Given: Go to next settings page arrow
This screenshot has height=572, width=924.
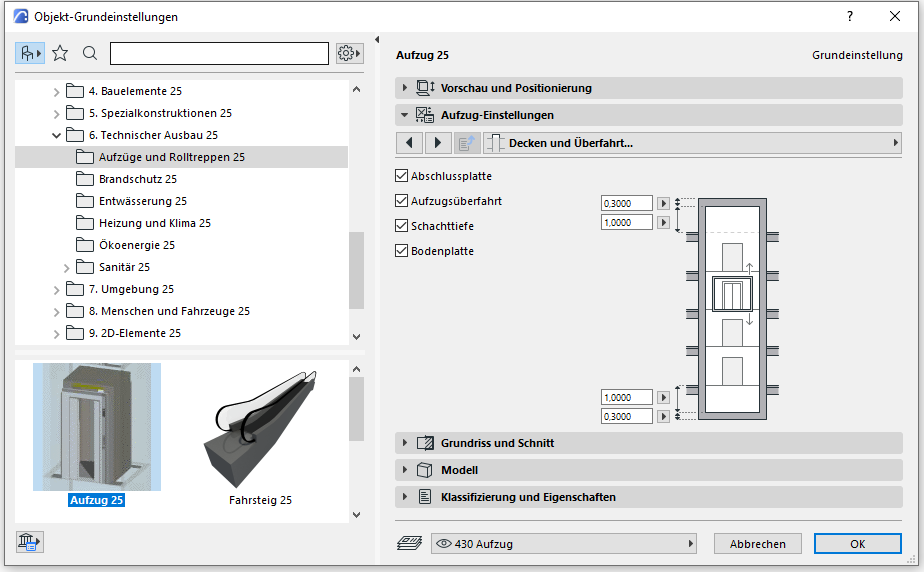Looking at the screenshot, I should click(438, 143).
